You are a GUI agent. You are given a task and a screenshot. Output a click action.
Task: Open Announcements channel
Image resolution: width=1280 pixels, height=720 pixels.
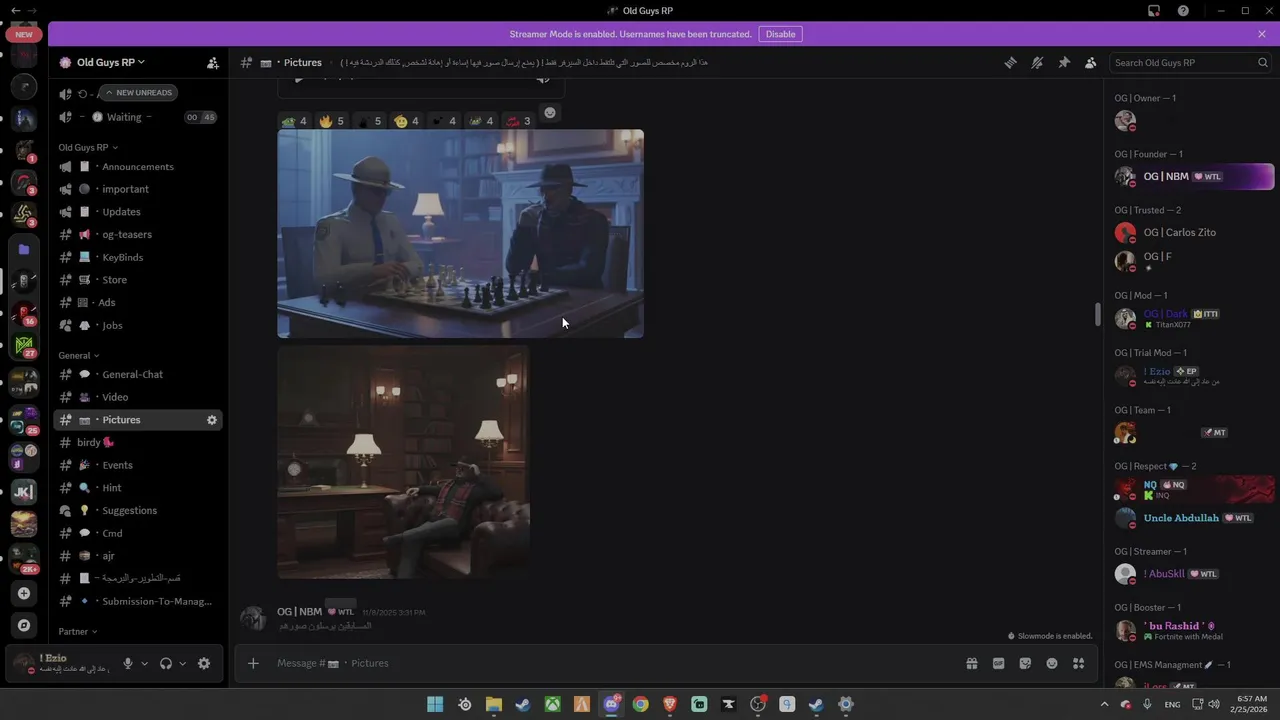137,166
